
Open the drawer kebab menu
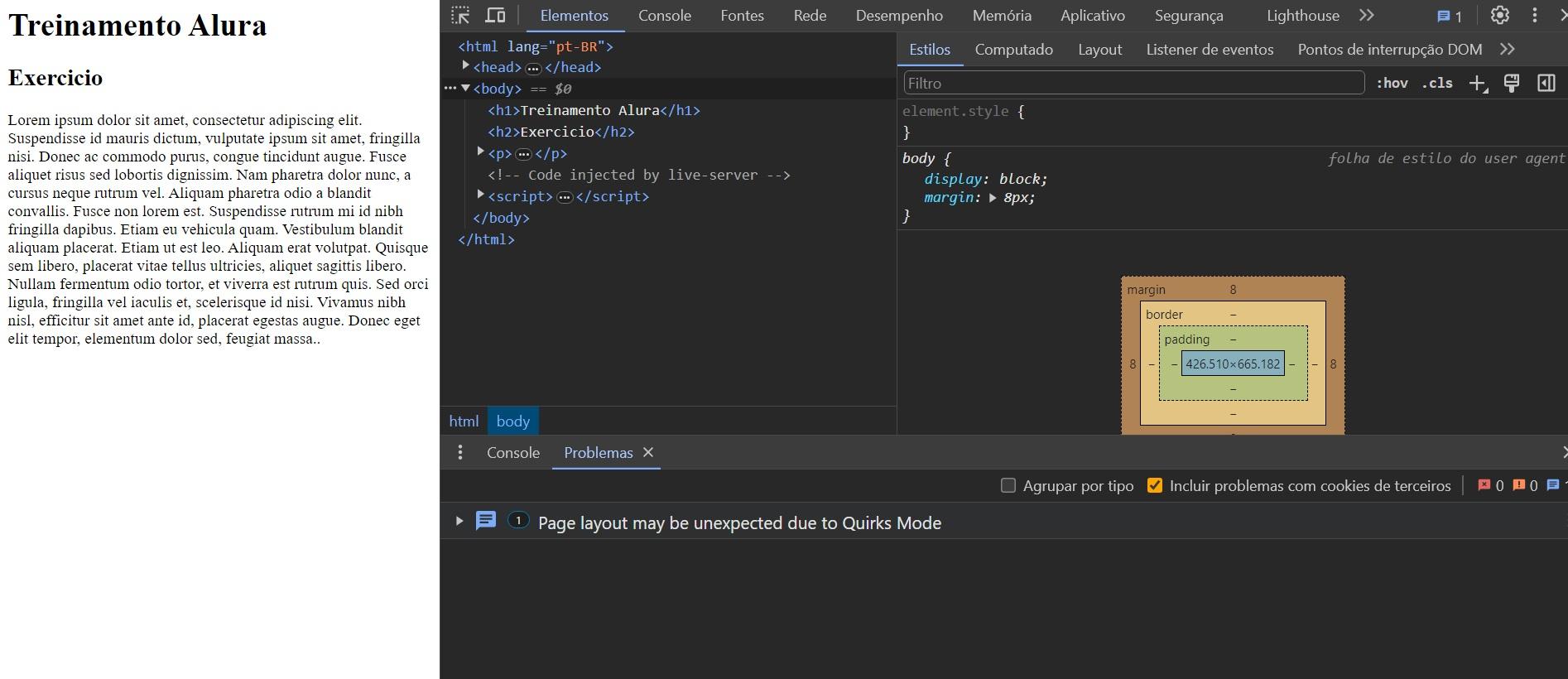tap(460, 452)
